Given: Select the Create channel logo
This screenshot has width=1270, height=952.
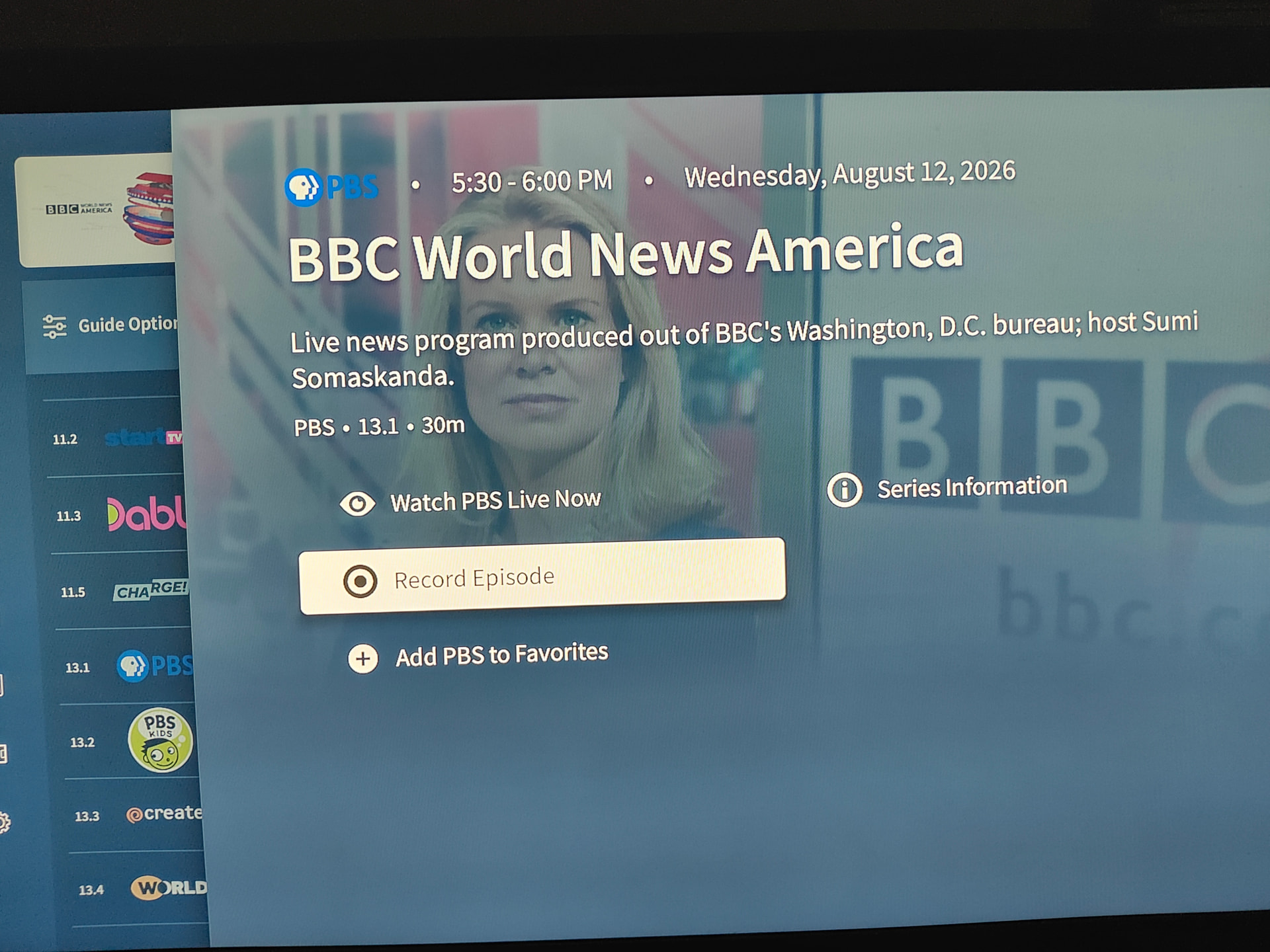Looking at the screenshot, I should point(164,814).
